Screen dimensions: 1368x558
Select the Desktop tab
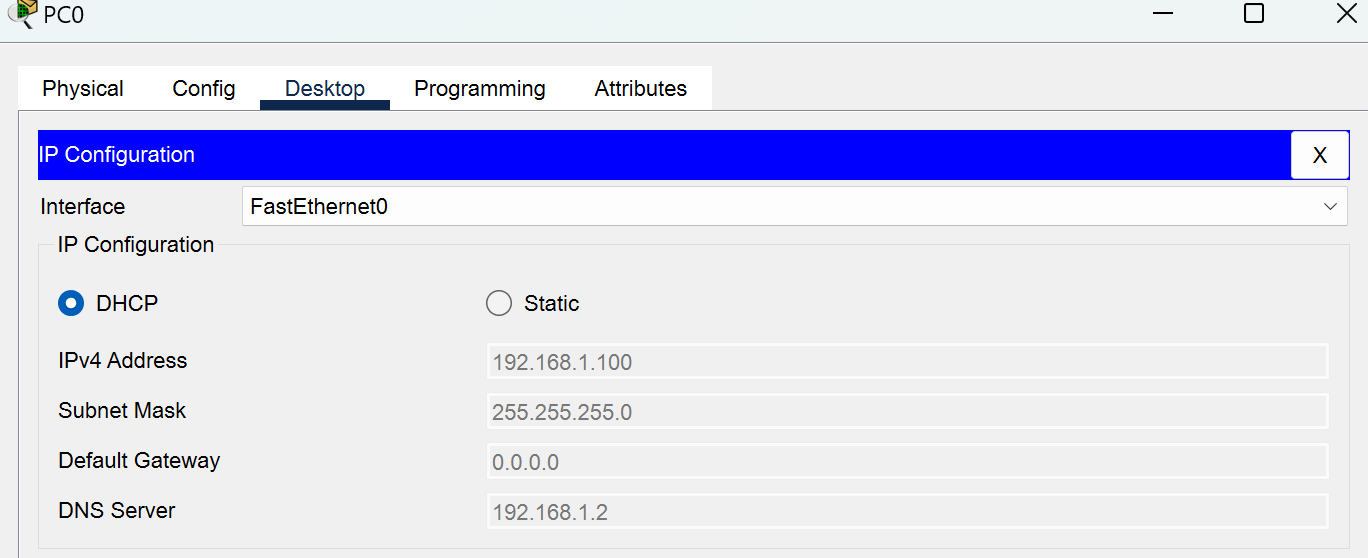(x=325, y=88)
